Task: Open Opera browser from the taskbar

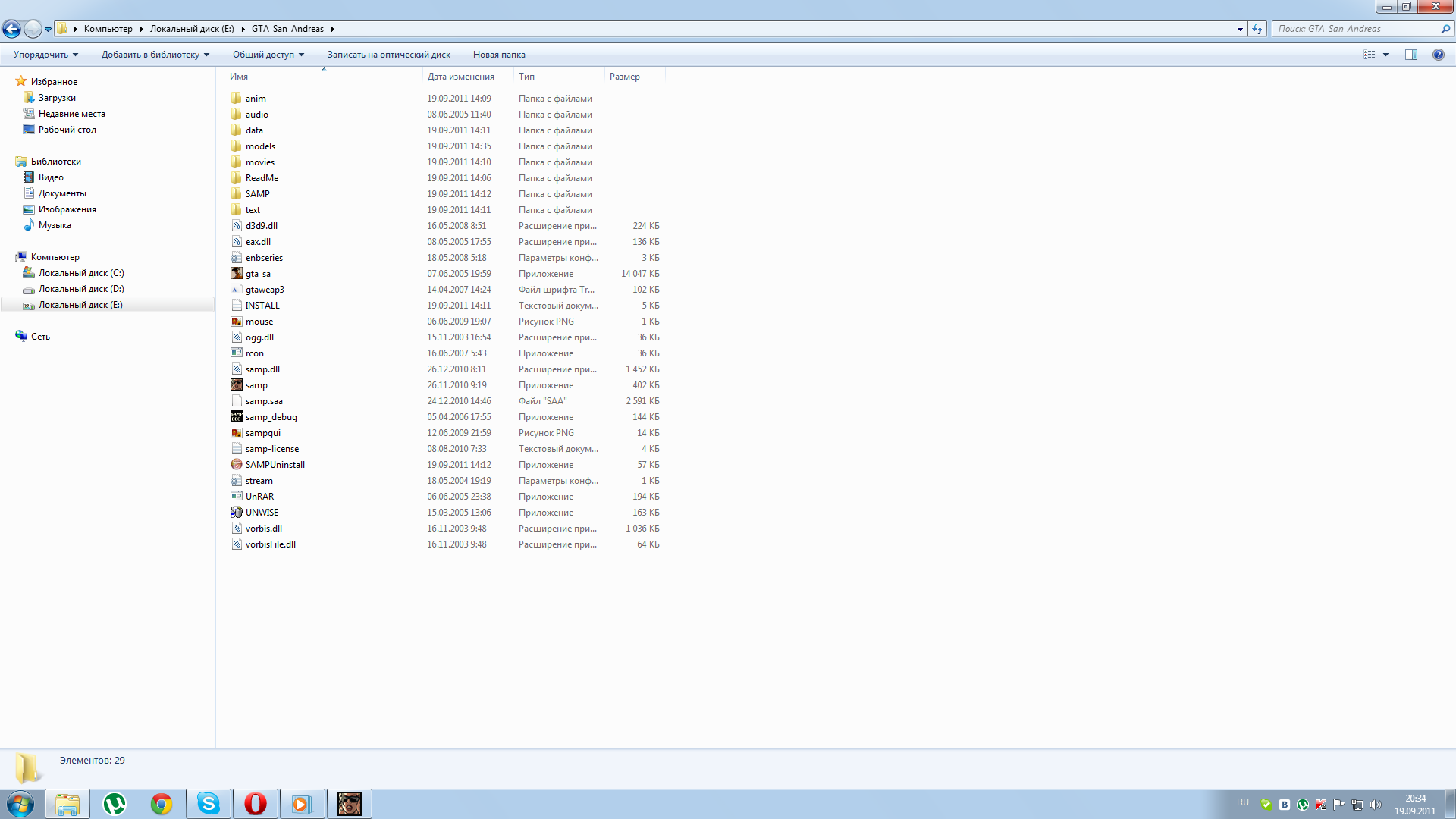Action: (x=256, y=804)
